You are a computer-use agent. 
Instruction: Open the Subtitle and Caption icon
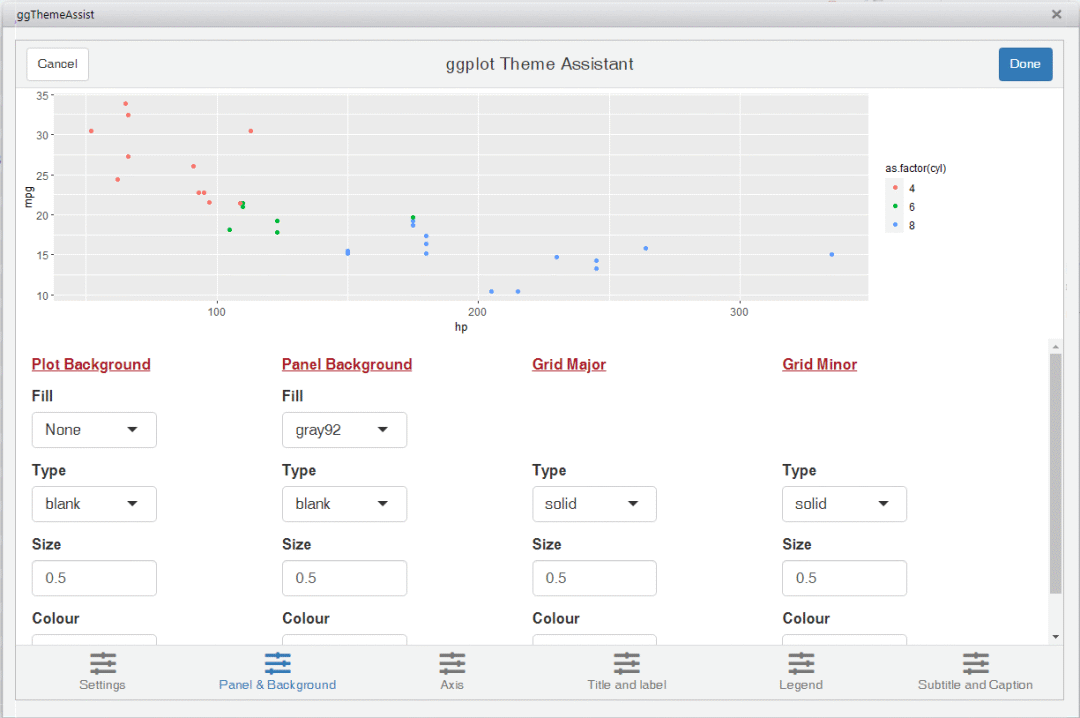pos(975,663)
